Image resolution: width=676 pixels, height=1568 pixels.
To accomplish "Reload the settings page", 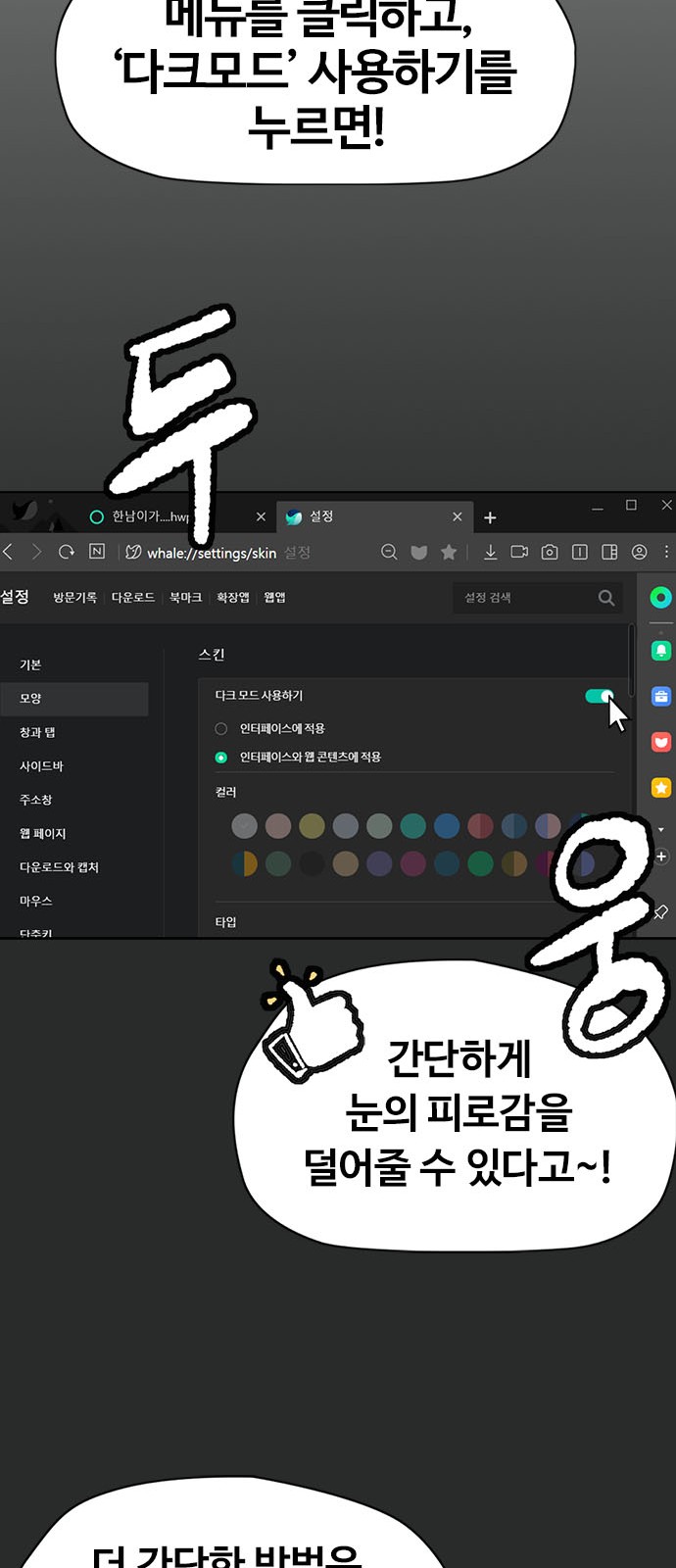I will click(x=67, y=552).
